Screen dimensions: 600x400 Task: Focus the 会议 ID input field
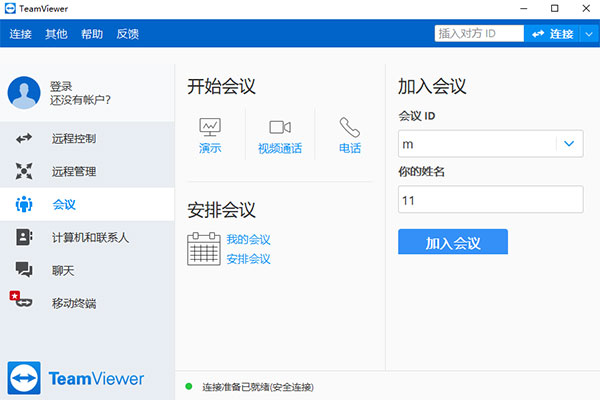[491, 144]
